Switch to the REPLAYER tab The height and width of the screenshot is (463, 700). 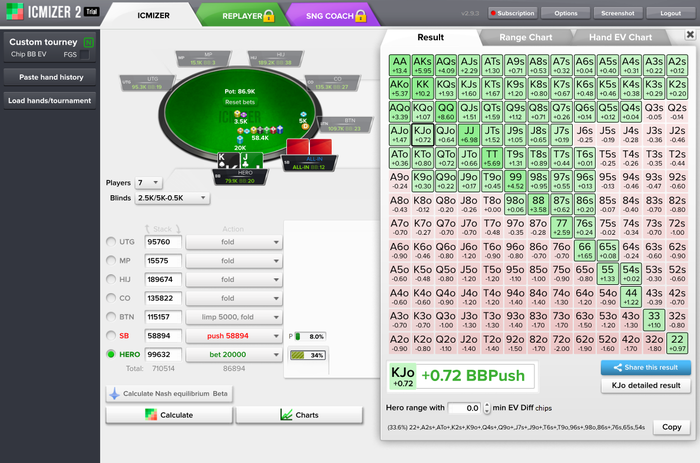click(x=243, y=16)
